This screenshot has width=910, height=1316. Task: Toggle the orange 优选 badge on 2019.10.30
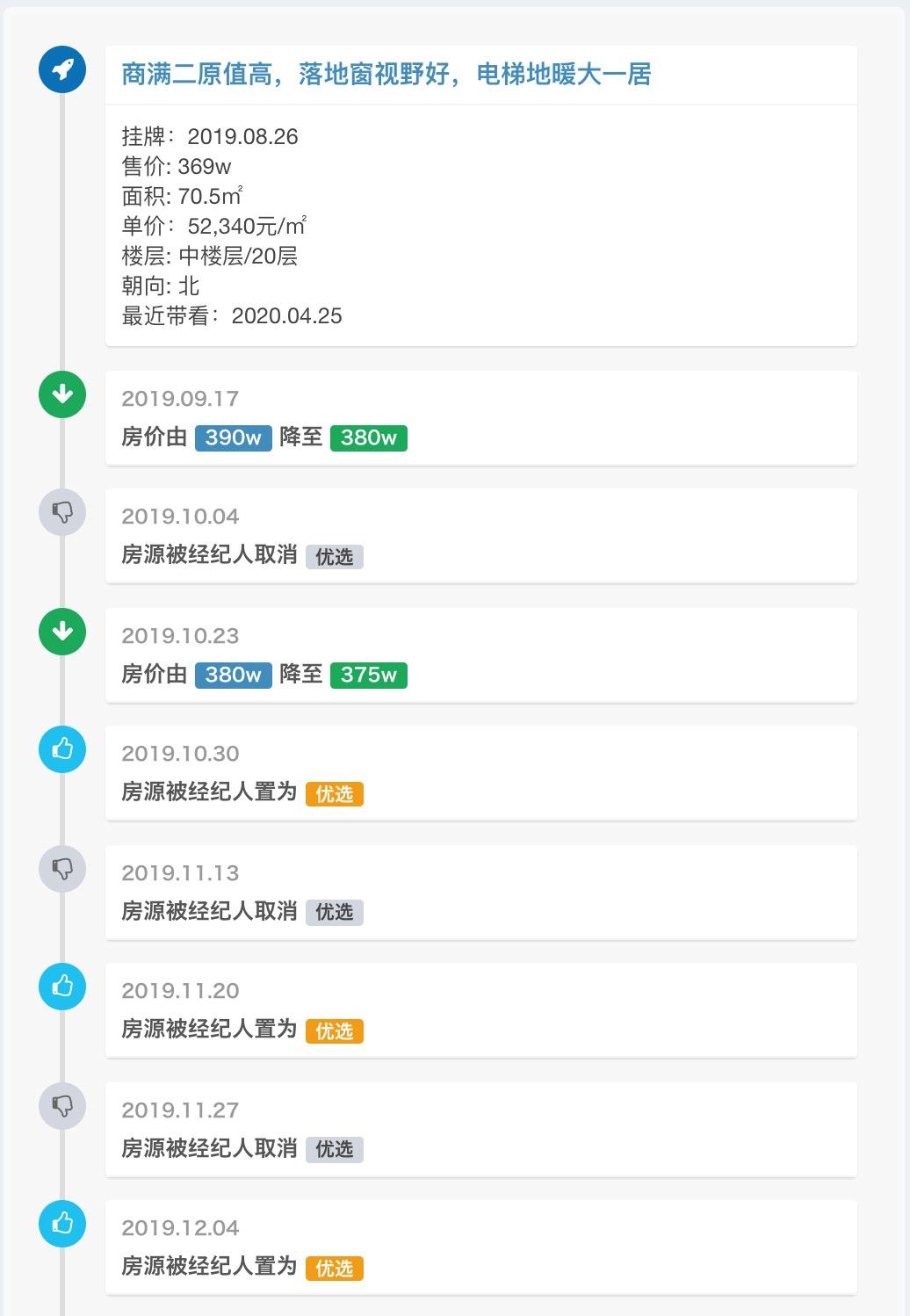(x=335, y=794)
